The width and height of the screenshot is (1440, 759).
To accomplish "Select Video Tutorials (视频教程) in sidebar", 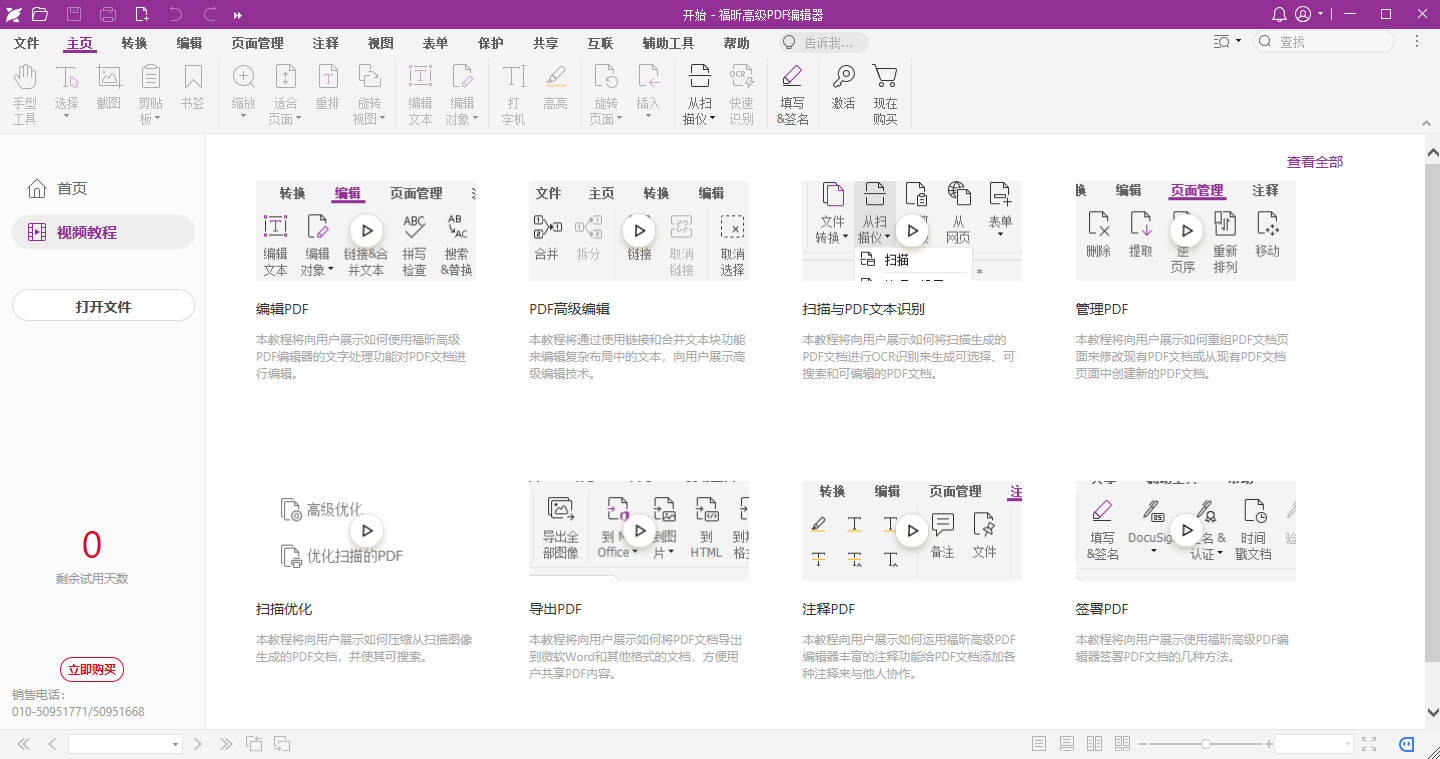I will (103, 232).
